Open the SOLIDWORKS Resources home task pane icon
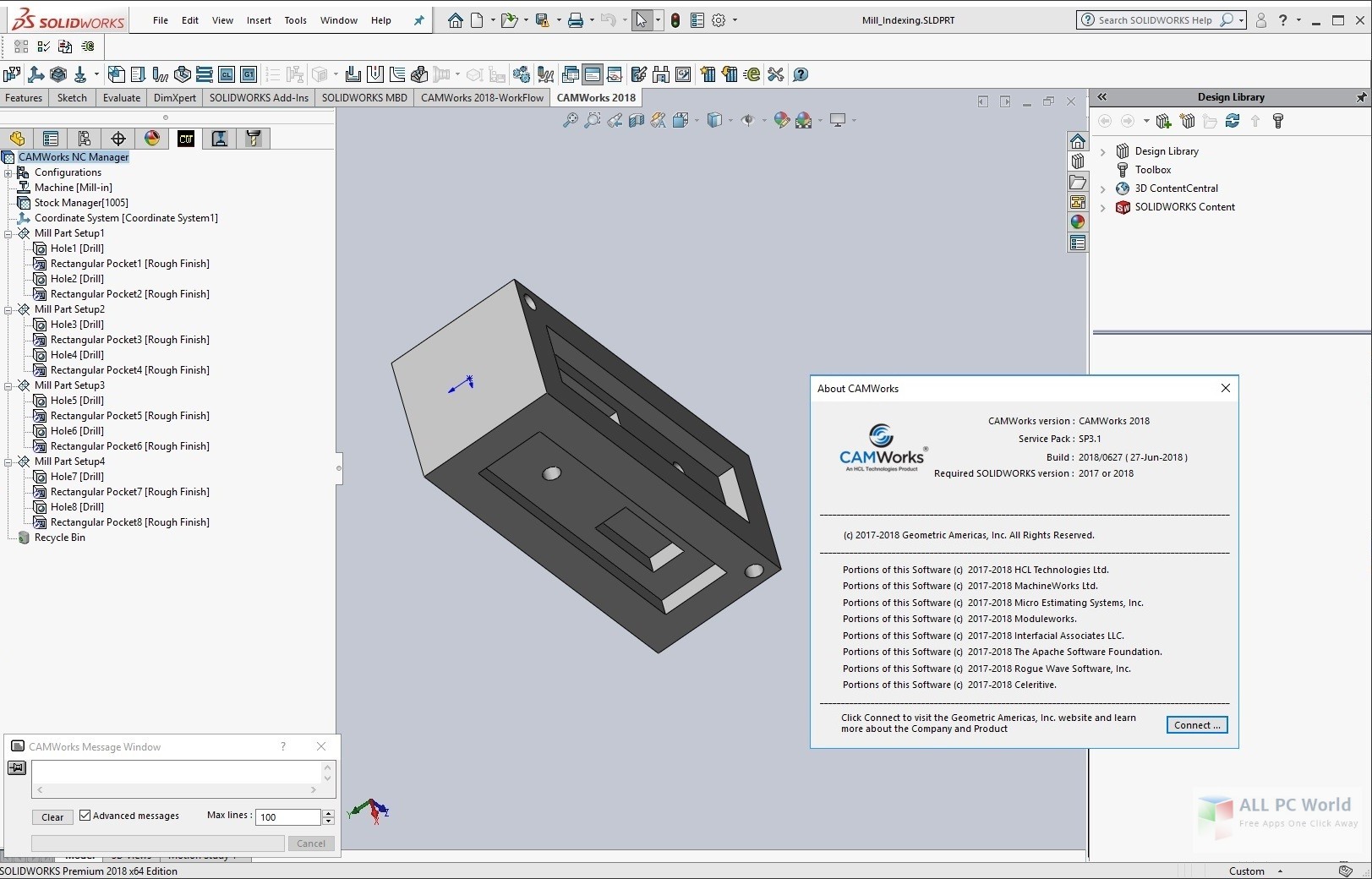The height and width of the screenshot is (879, 1372). coord(1077,141)
